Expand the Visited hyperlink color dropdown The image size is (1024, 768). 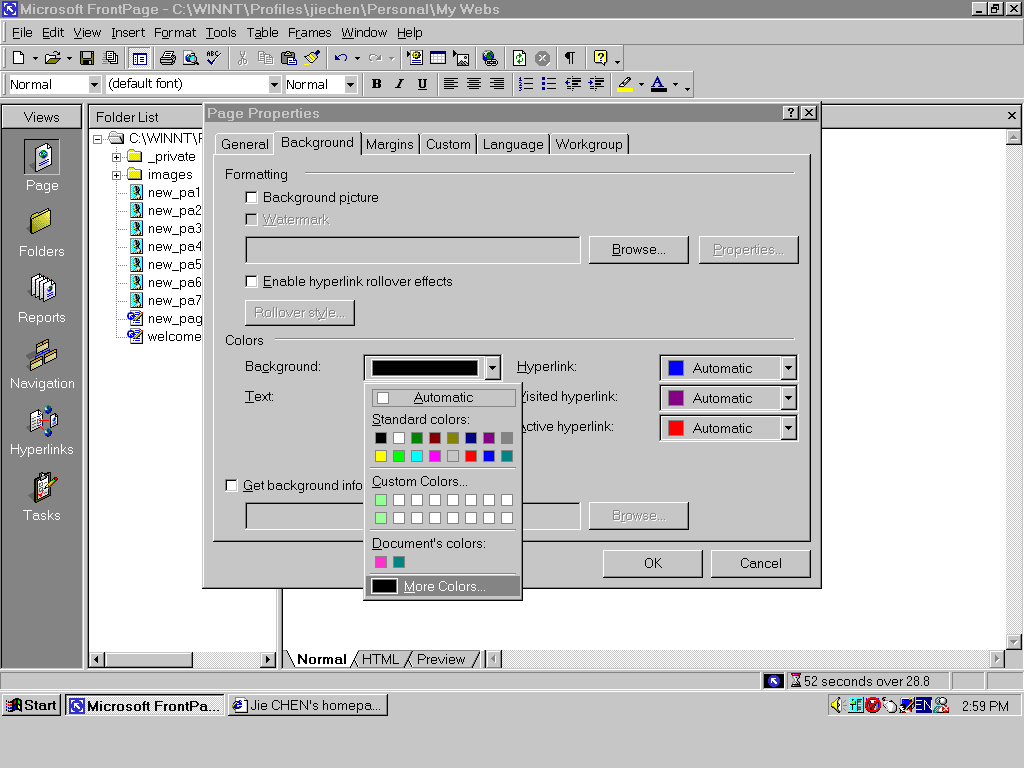coord(788,398)
